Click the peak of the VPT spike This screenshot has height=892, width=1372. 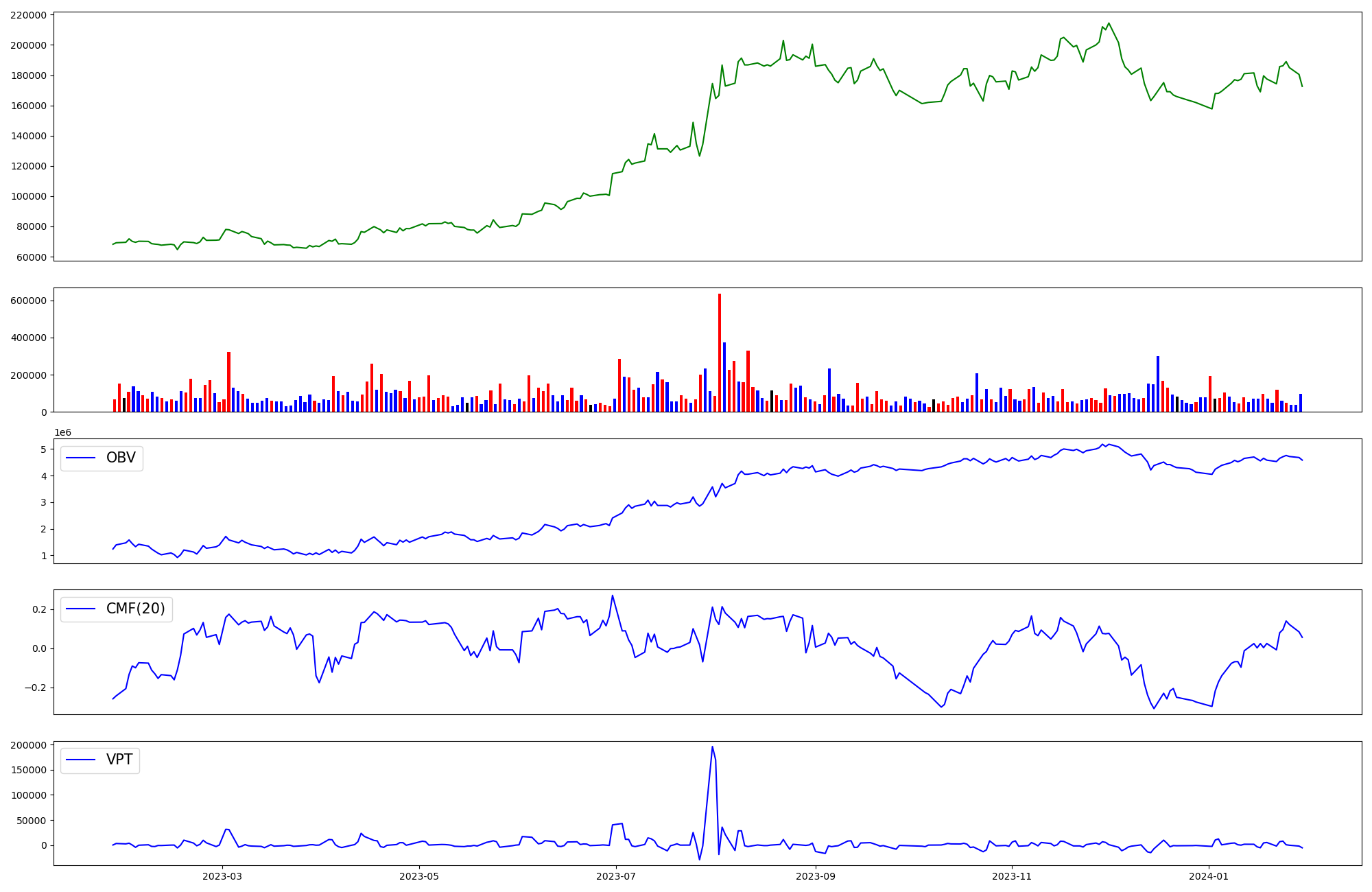coord(712,747)
